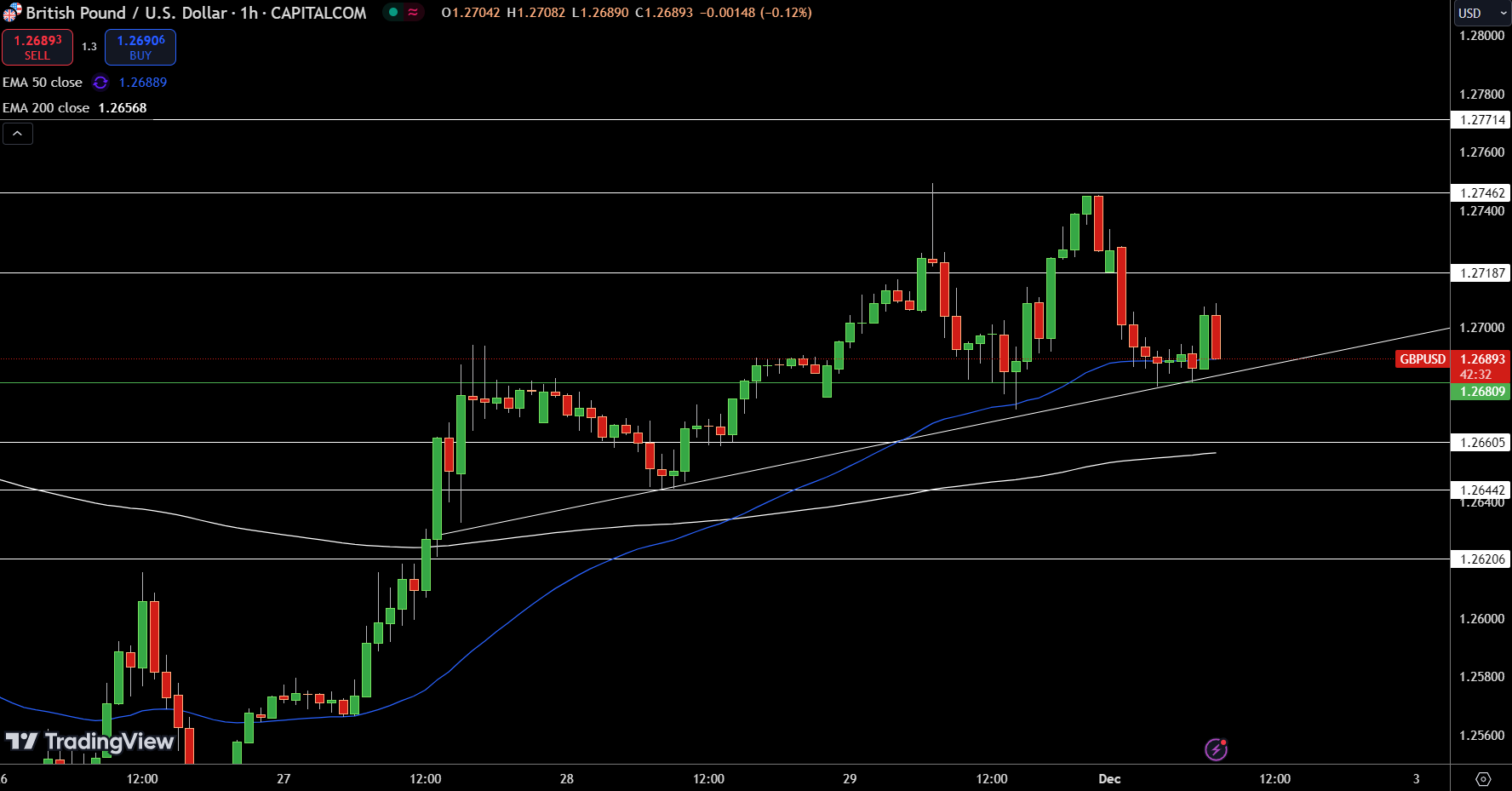The image size is (1512, 791).
Task: Click the 1.26906 BUY button
Action: [x=140, y=47]
